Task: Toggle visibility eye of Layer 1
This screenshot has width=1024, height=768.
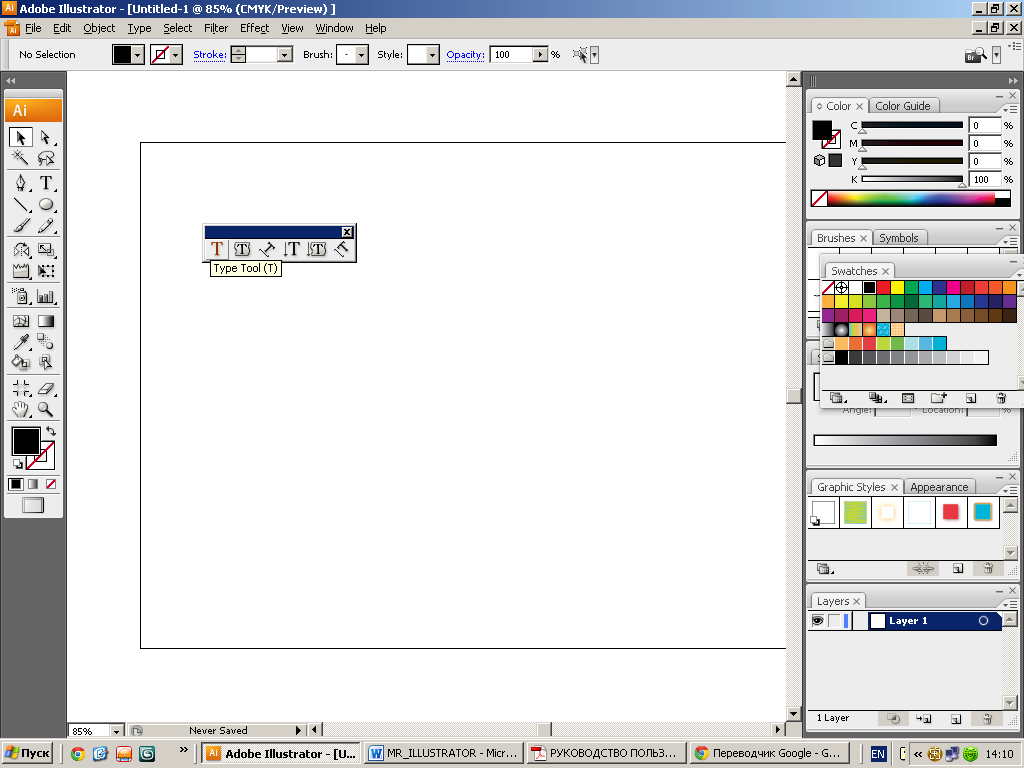Action: point(817,620)
